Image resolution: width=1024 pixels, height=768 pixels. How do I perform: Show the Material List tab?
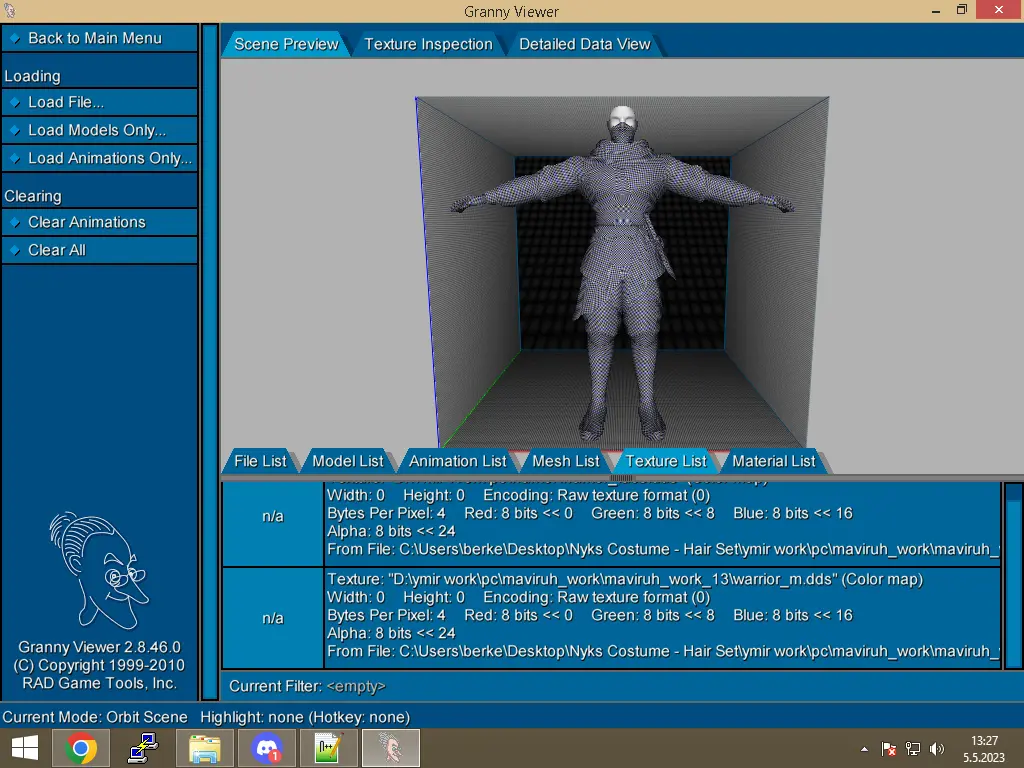coord(774,461)
